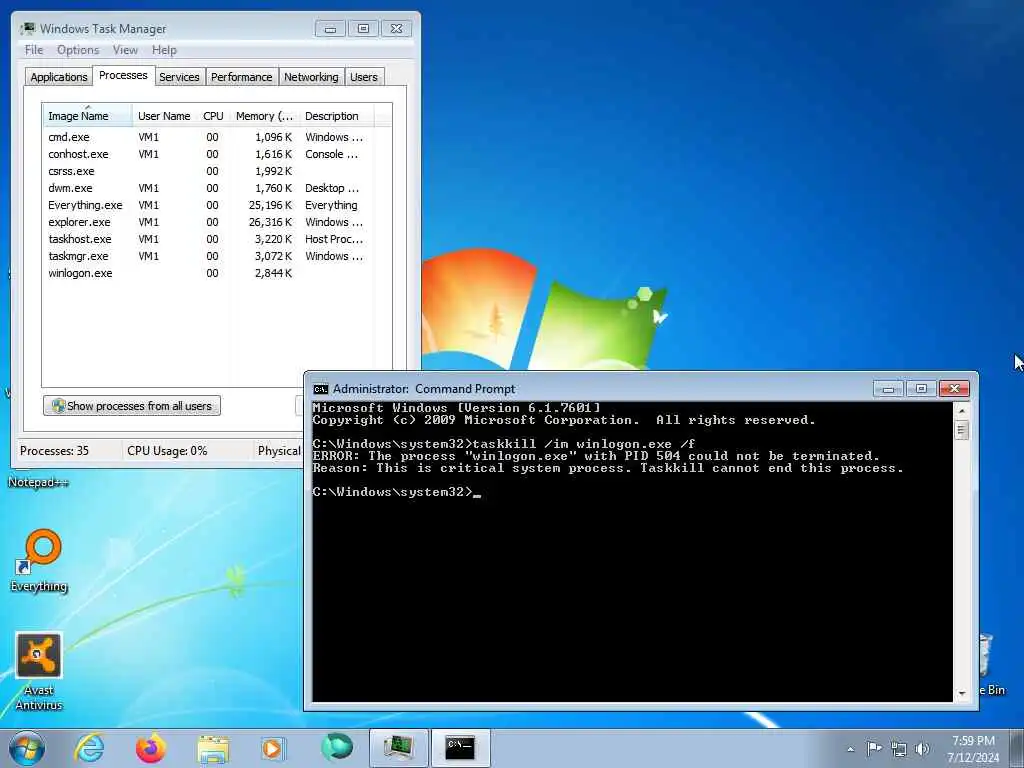Select the csrss.exe process row
Image resolution: width=1024 pixels, height=768 pixels.
(x=209, y=171)
